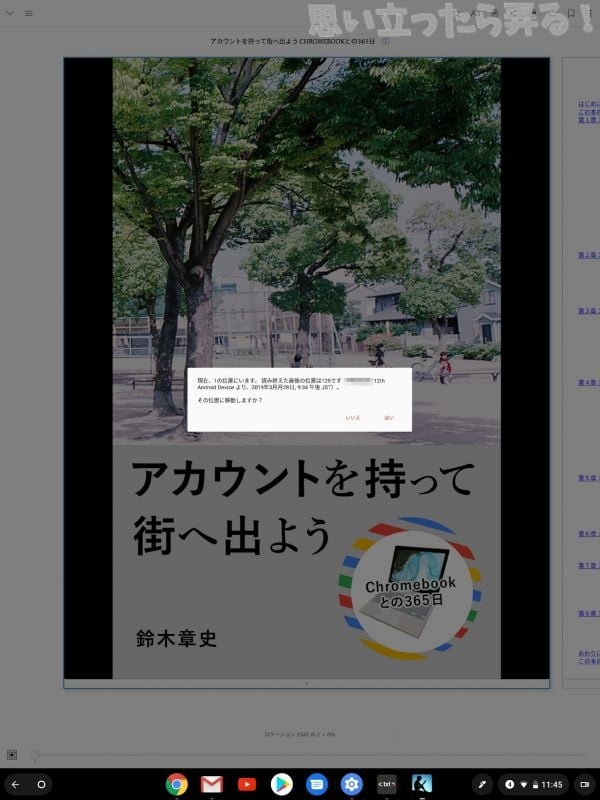Open Settings gear from the shelf

point(352,785)
